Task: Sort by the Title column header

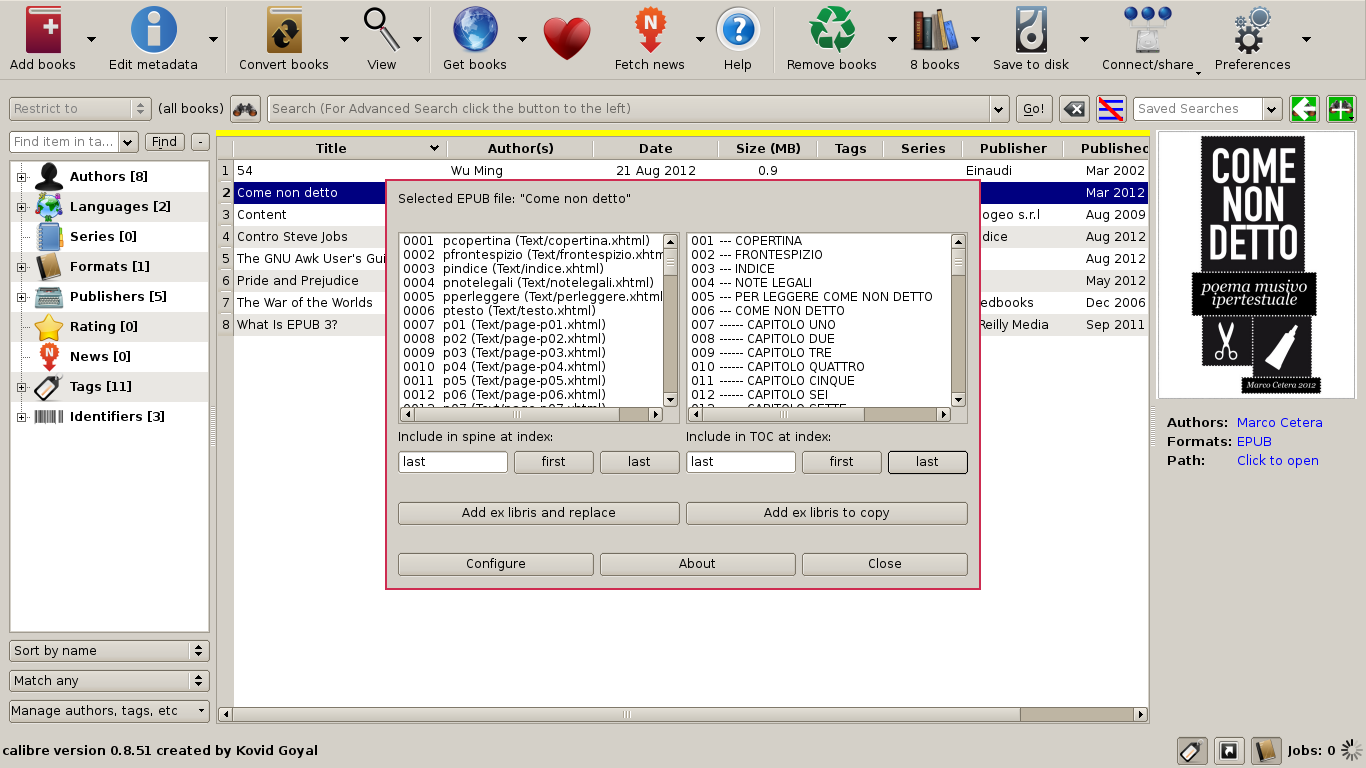Action: (331, 149)
